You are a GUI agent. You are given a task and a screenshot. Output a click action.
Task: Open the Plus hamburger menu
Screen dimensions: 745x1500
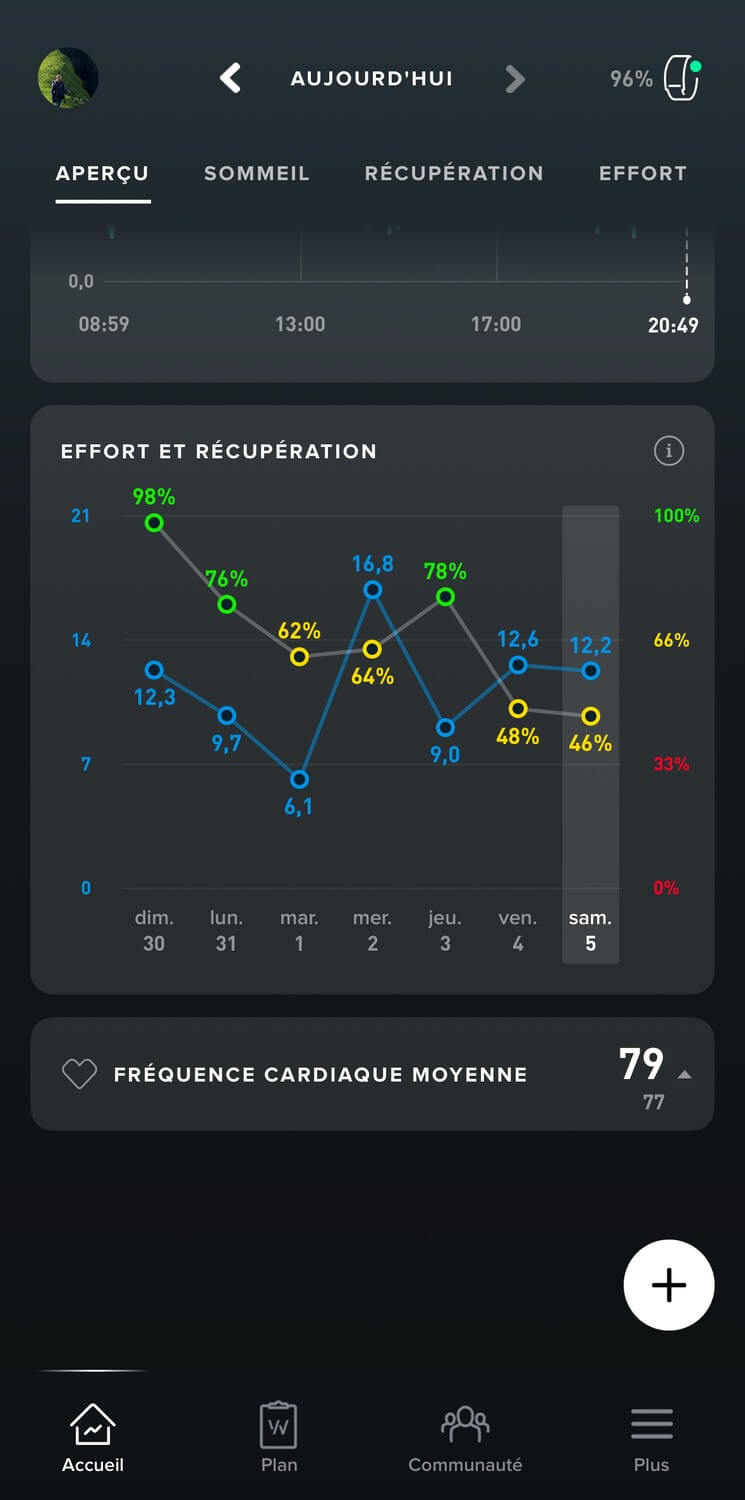[651, 1424]
